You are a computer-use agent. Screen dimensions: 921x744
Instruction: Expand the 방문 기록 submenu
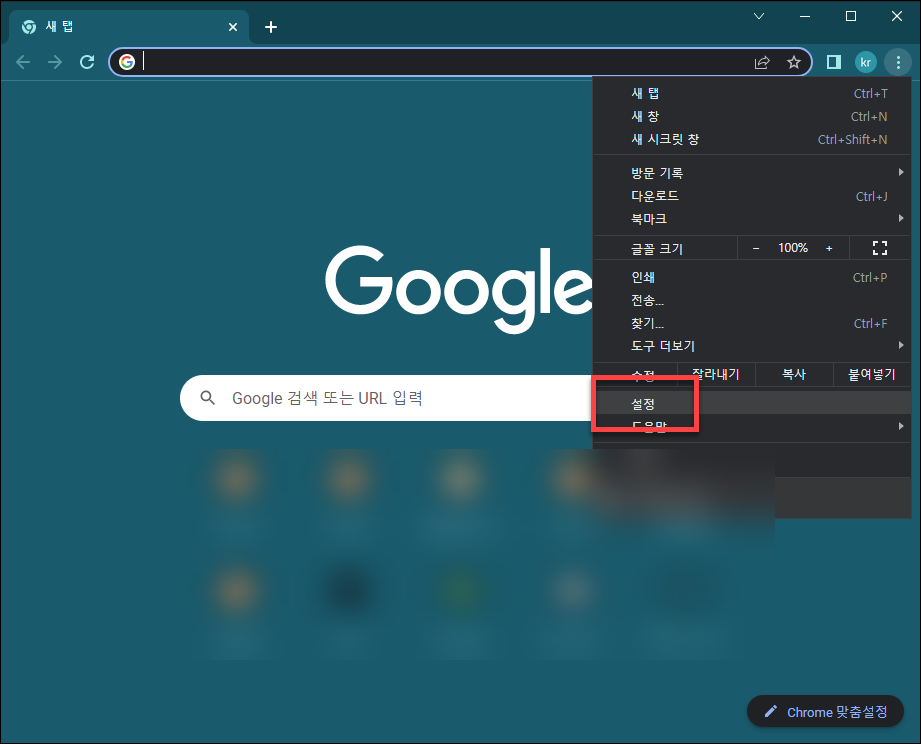click(x=752, y=173)
